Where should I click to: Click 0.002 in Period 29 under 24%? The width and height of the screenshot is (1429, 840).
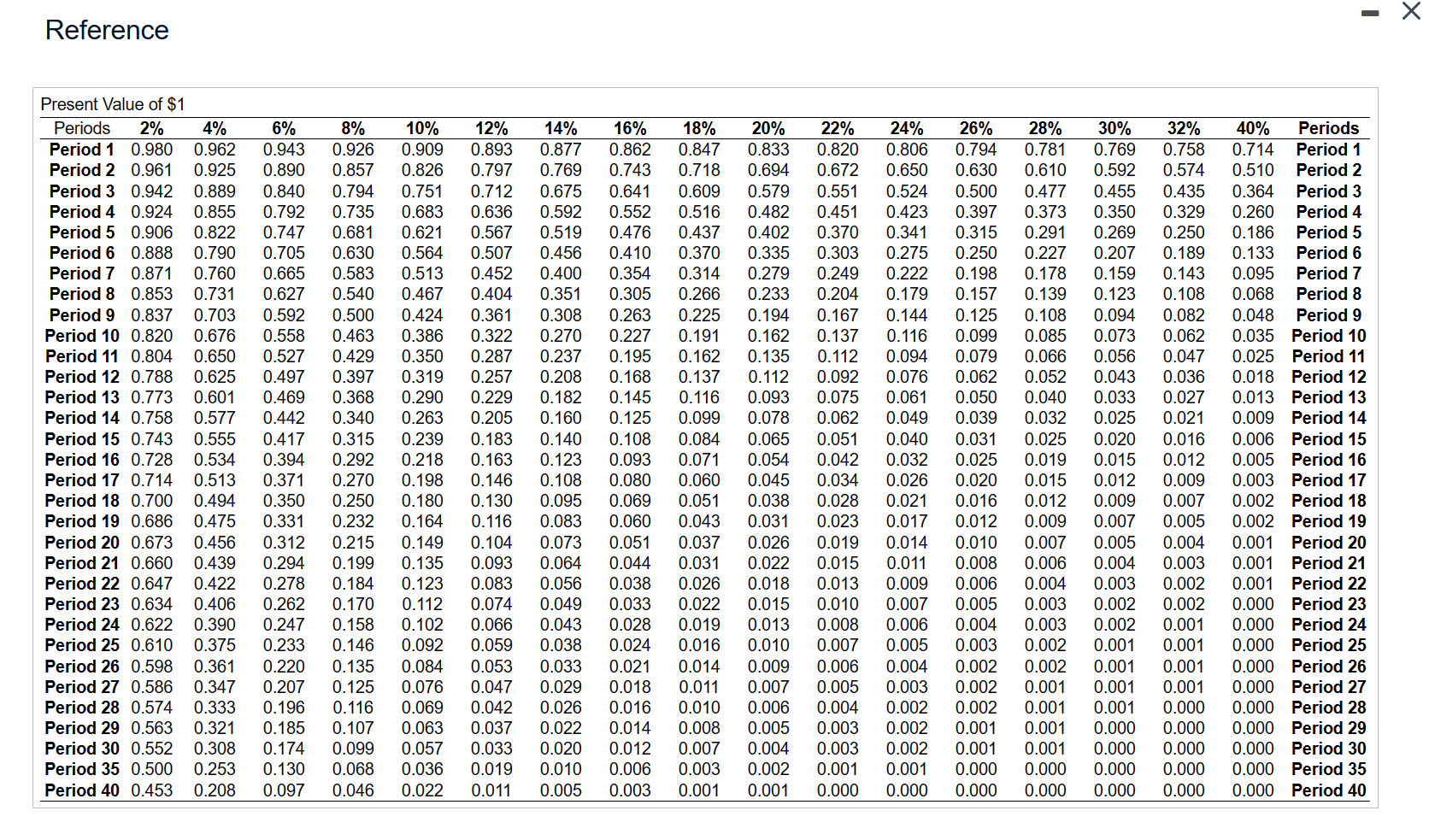click(x=907, y=728)
